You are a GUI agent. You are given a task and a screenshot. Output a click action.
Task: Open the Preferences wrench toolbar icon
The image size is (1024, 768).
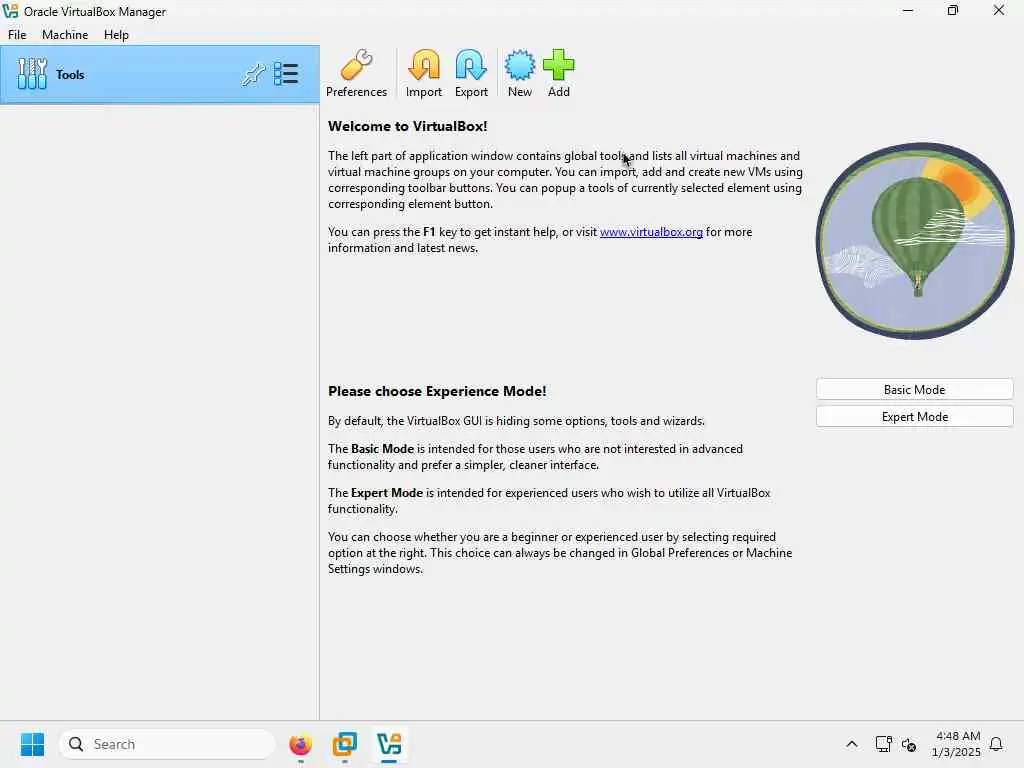(x=357, y=73)
